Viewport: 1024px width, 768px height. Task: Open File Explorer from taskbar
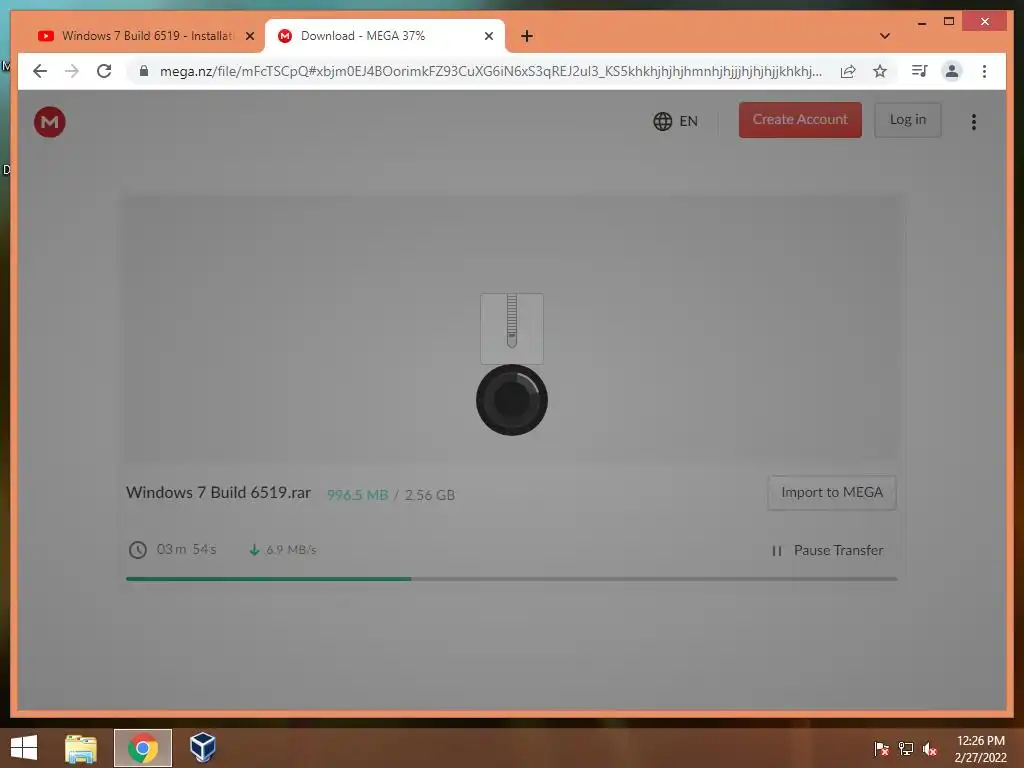[81, 748]
